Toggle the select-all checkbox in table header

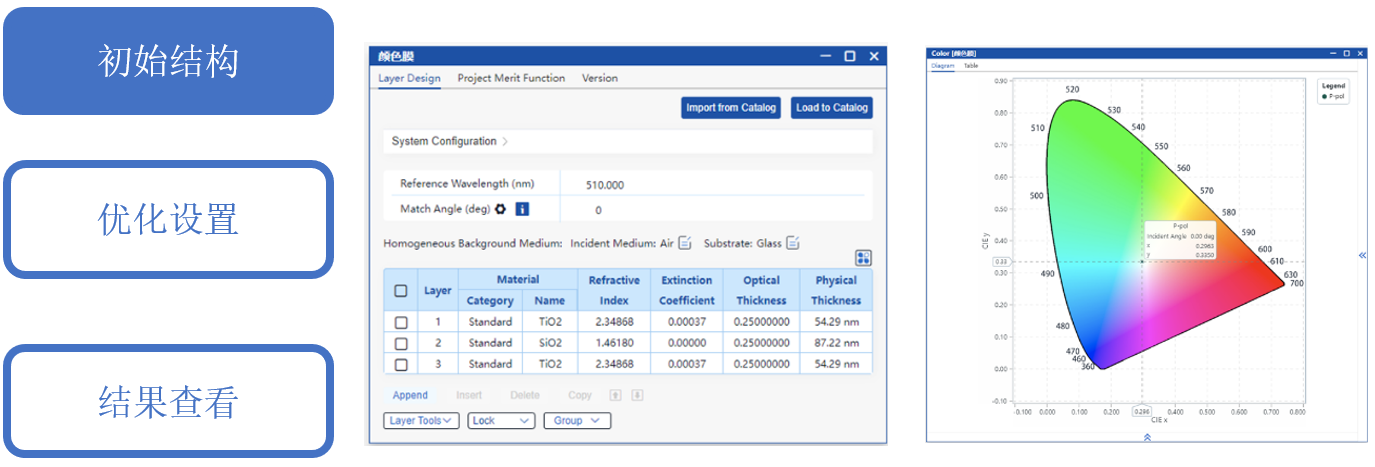coord(401,291)
